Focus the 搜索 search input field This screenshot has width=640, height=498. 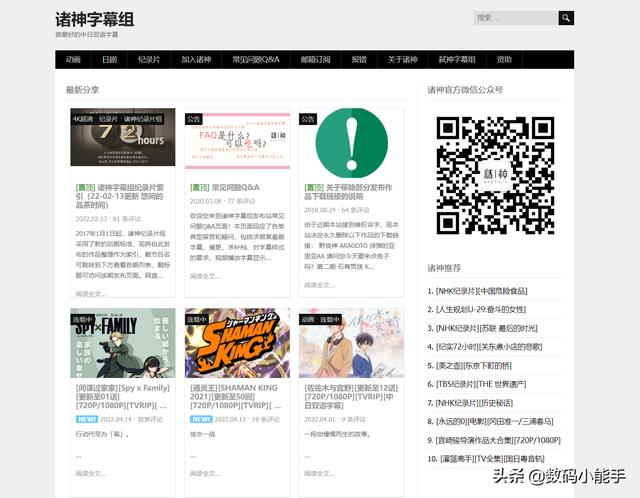[x=514, y=18]
